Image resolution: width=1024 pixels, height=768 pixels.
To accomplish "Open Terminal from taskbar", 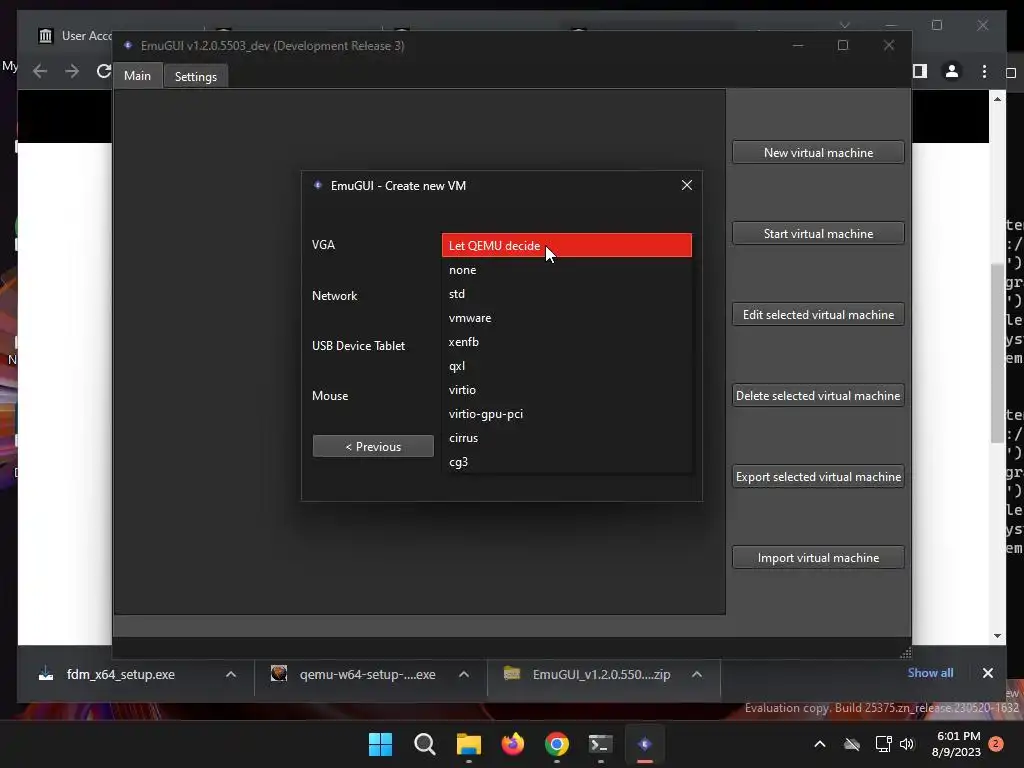I will [x=600, y=744].
